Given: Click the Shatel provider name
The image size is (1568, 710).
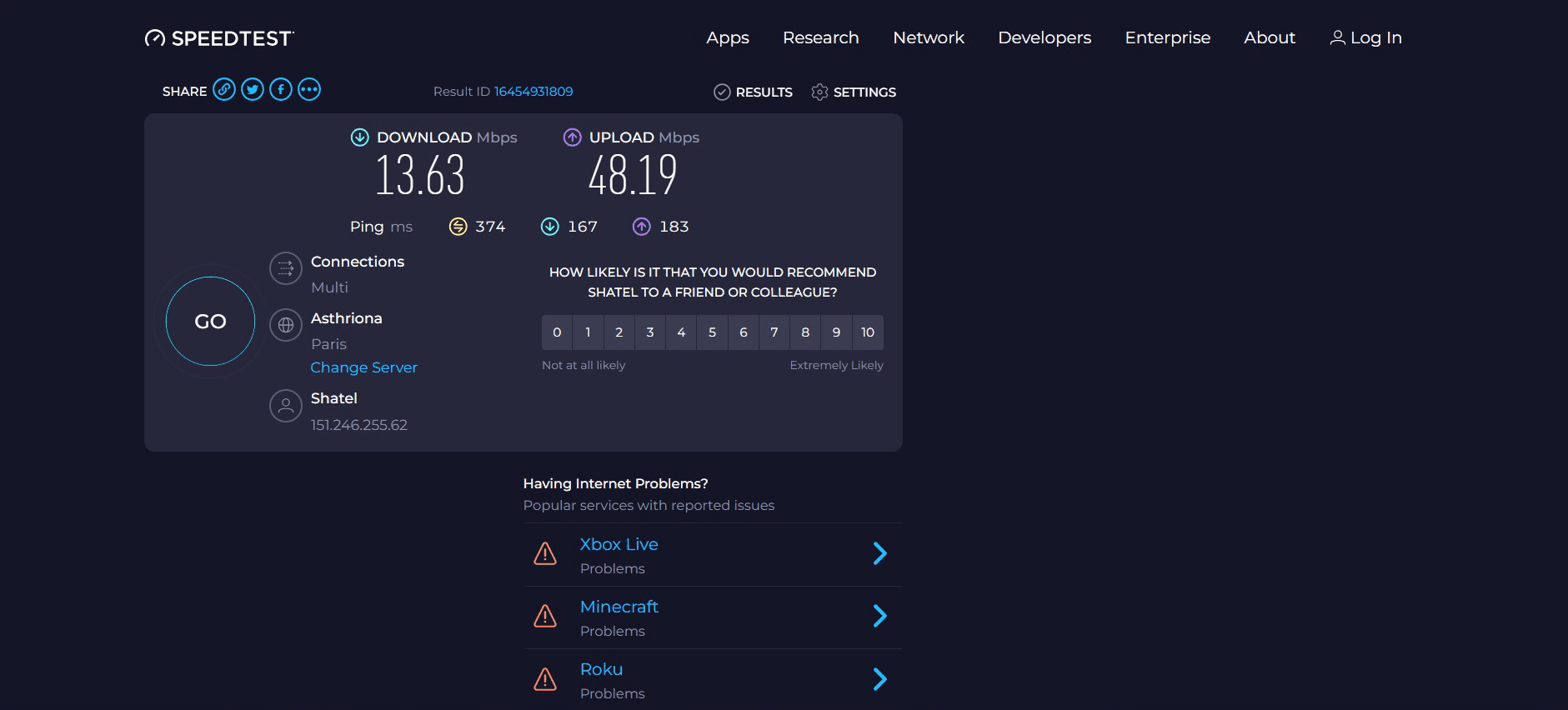Looking at the screenshot, I should 334,398.
